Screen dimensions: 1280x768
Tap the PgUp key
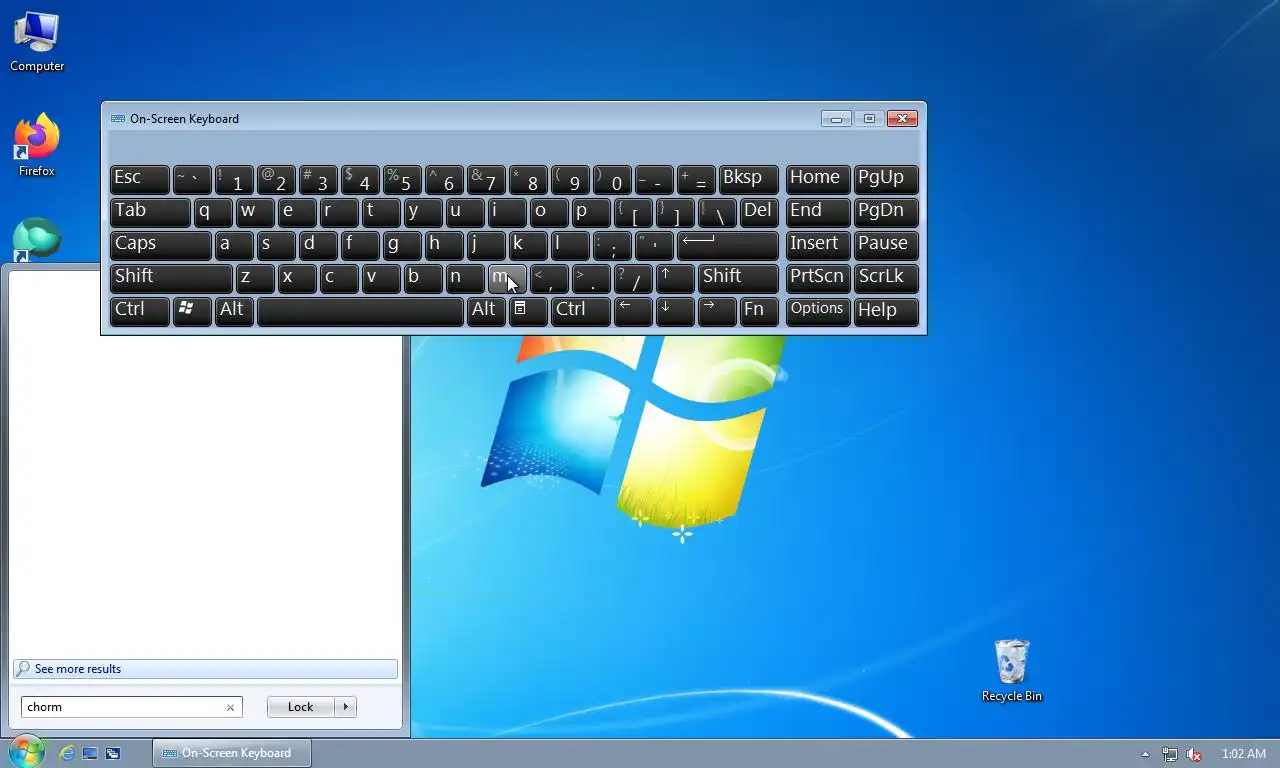(x=886, y=179)
